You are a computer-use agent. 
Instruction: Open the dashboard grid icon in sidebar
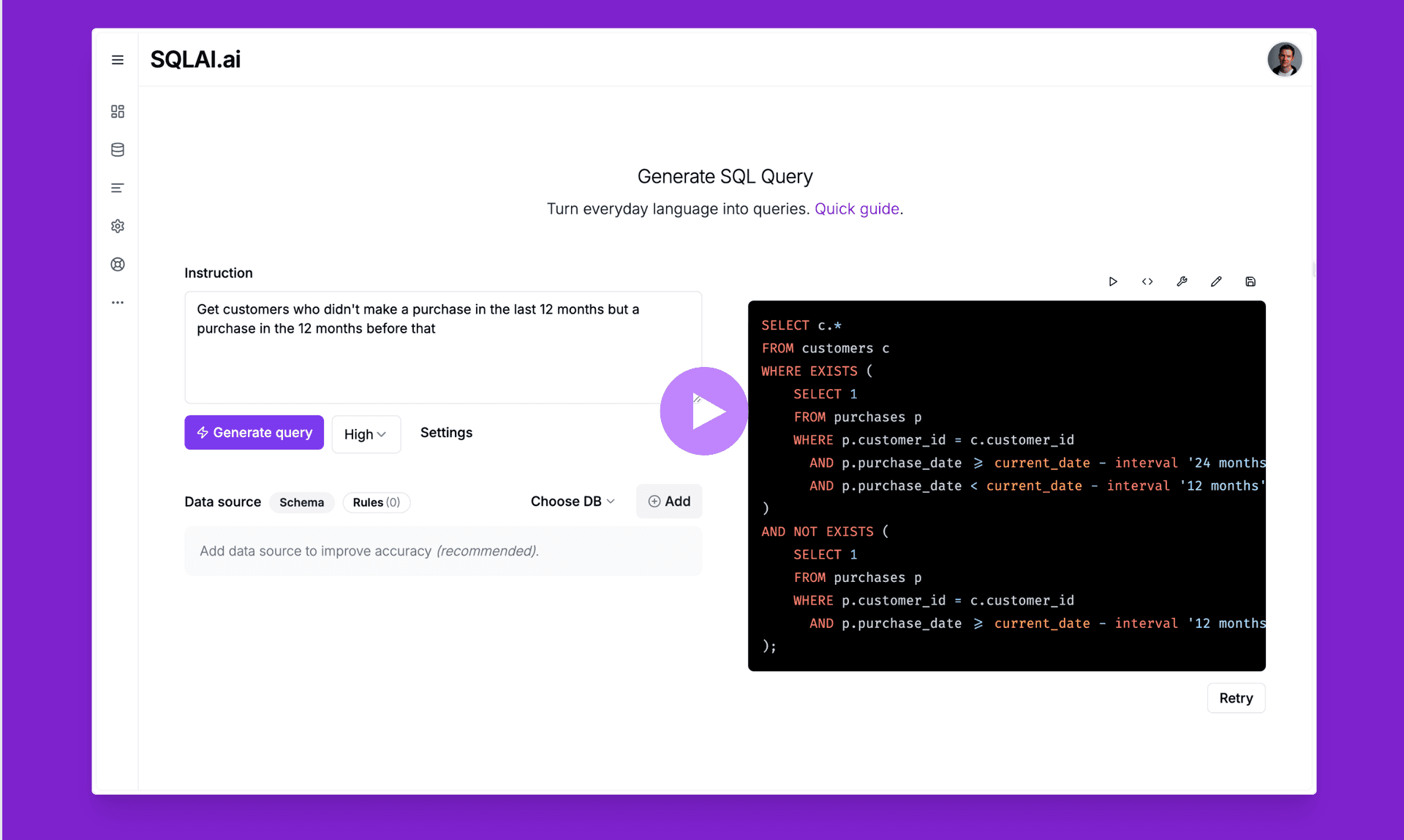tap(117, 111)
